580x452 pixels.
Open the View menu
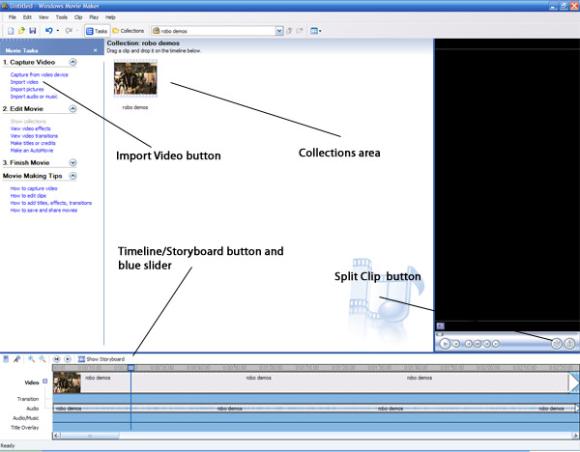click(43, 17)
